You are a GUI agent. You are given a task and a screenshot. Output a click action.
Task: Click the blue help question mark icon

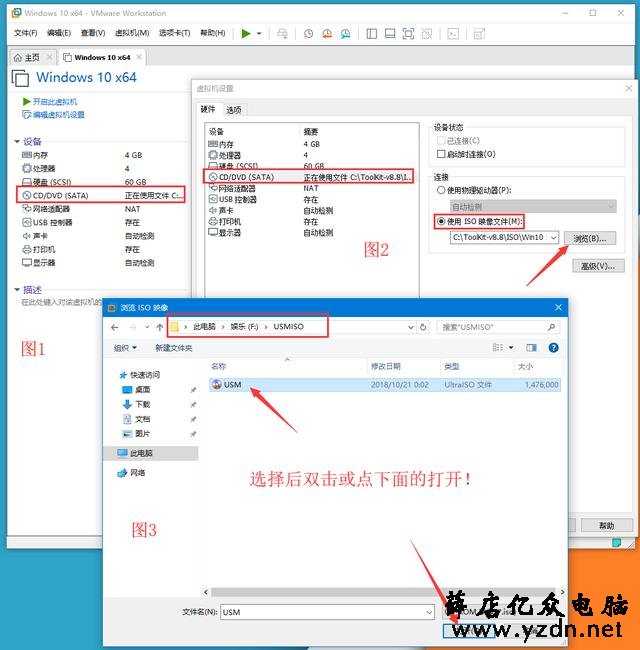553,347
